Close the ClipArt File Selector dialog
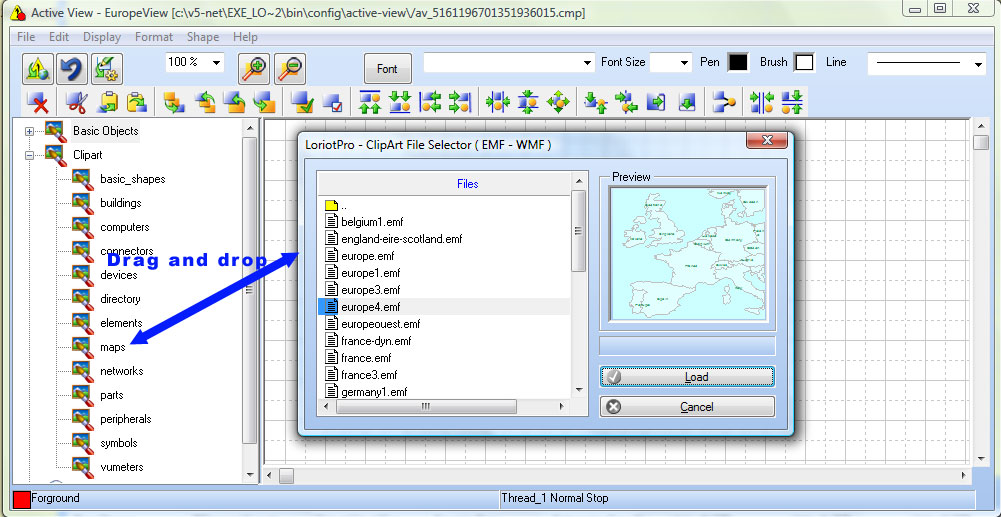This screenshot has height=517, width=1001. point(767,140)
